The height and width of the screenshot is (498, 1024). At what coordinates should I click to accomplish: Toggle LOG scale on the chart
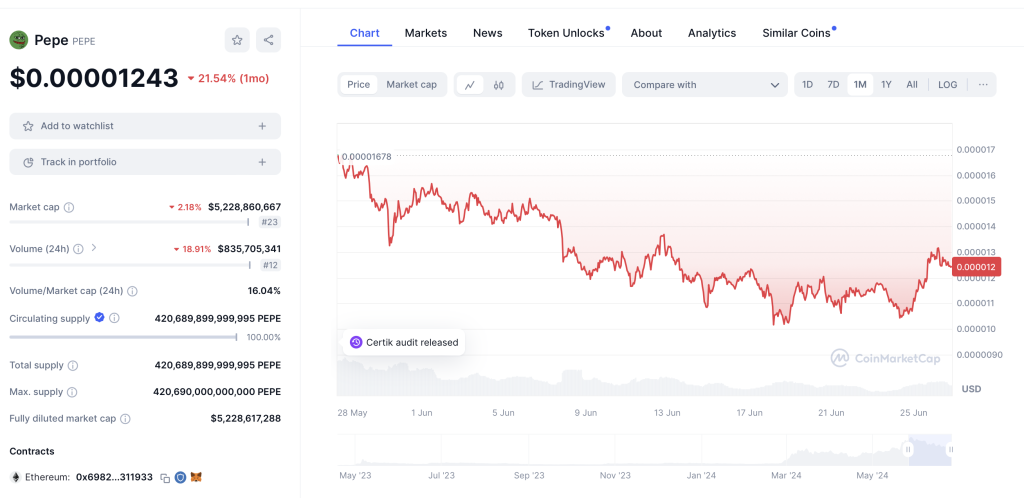(948, 85)
